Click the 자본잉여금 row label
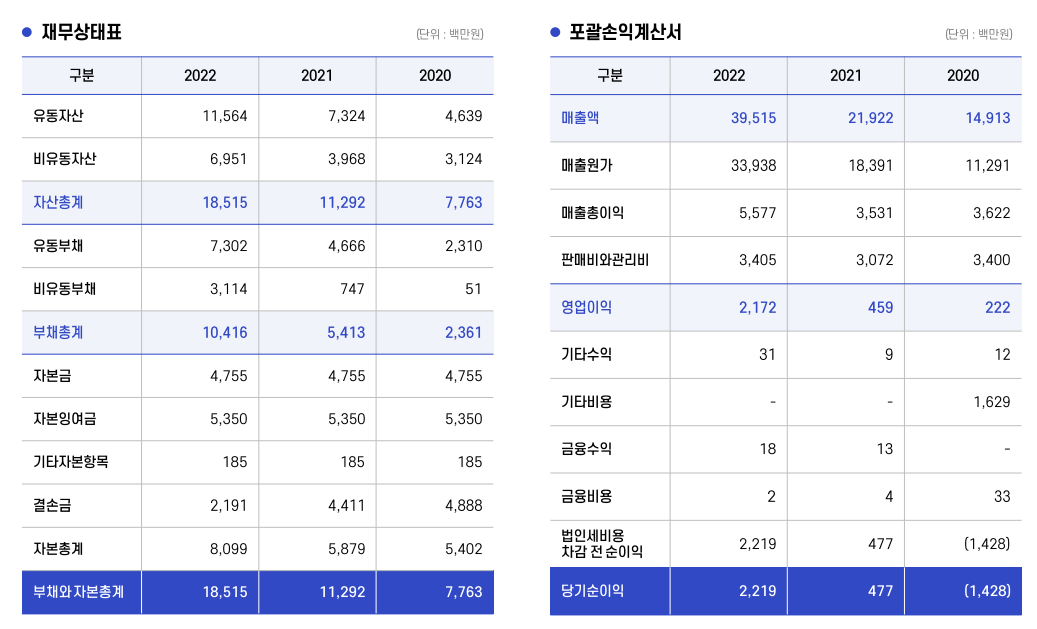The width and height of the screenshot is (1037, 629). click(x=65, y=419)
